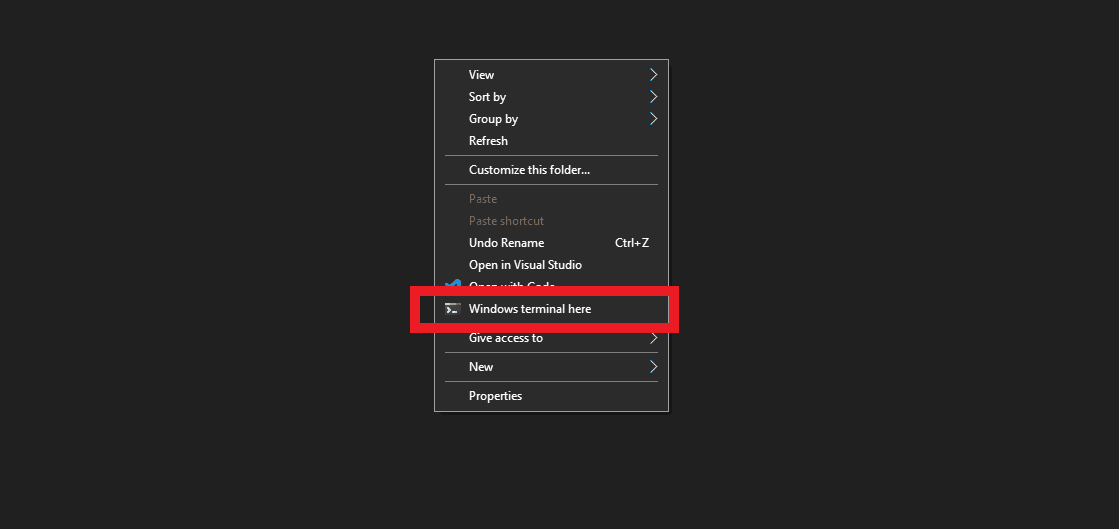
Task: Click the greyed-out Paste entry
Action: click(x=483, y=199)
